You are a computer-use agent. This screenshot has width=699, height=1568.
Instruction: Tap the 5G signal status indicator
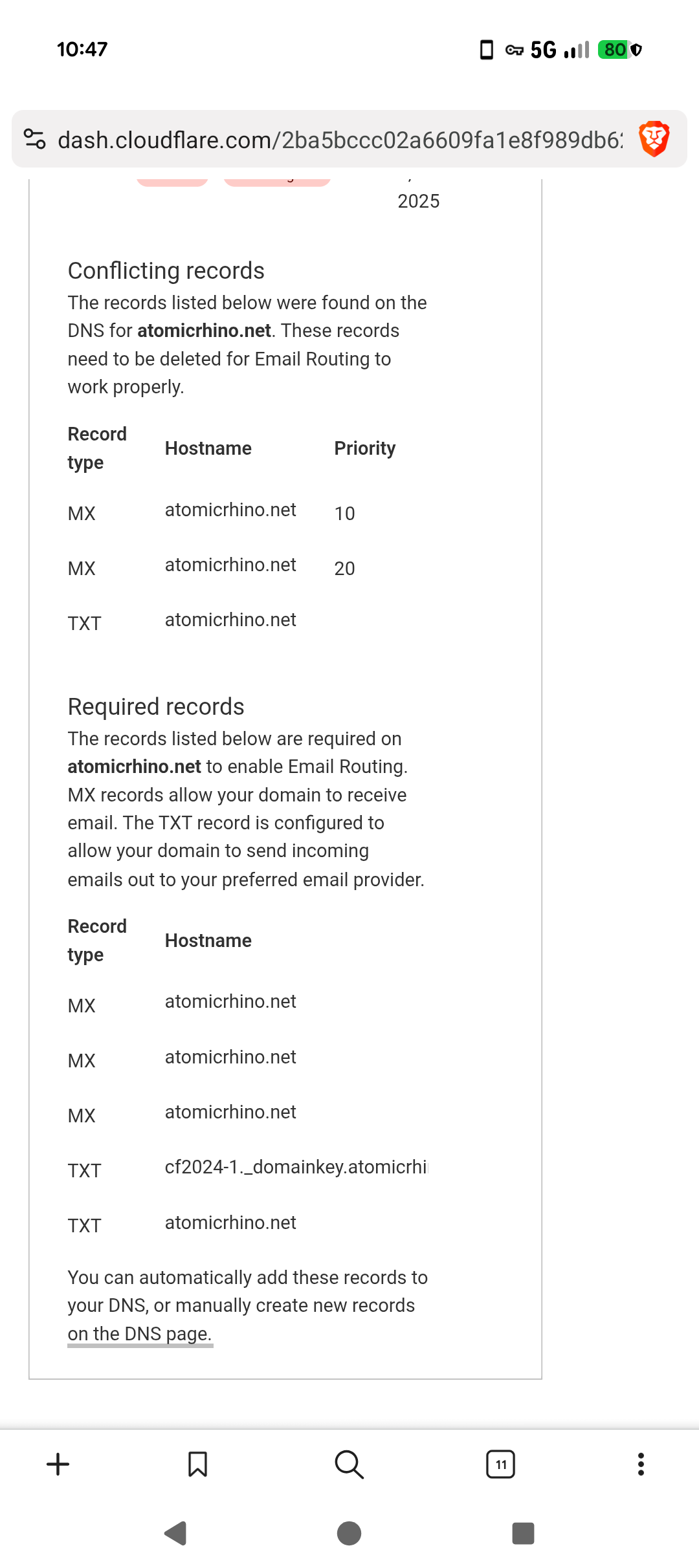pyautogui.click(x=543, y=50)
